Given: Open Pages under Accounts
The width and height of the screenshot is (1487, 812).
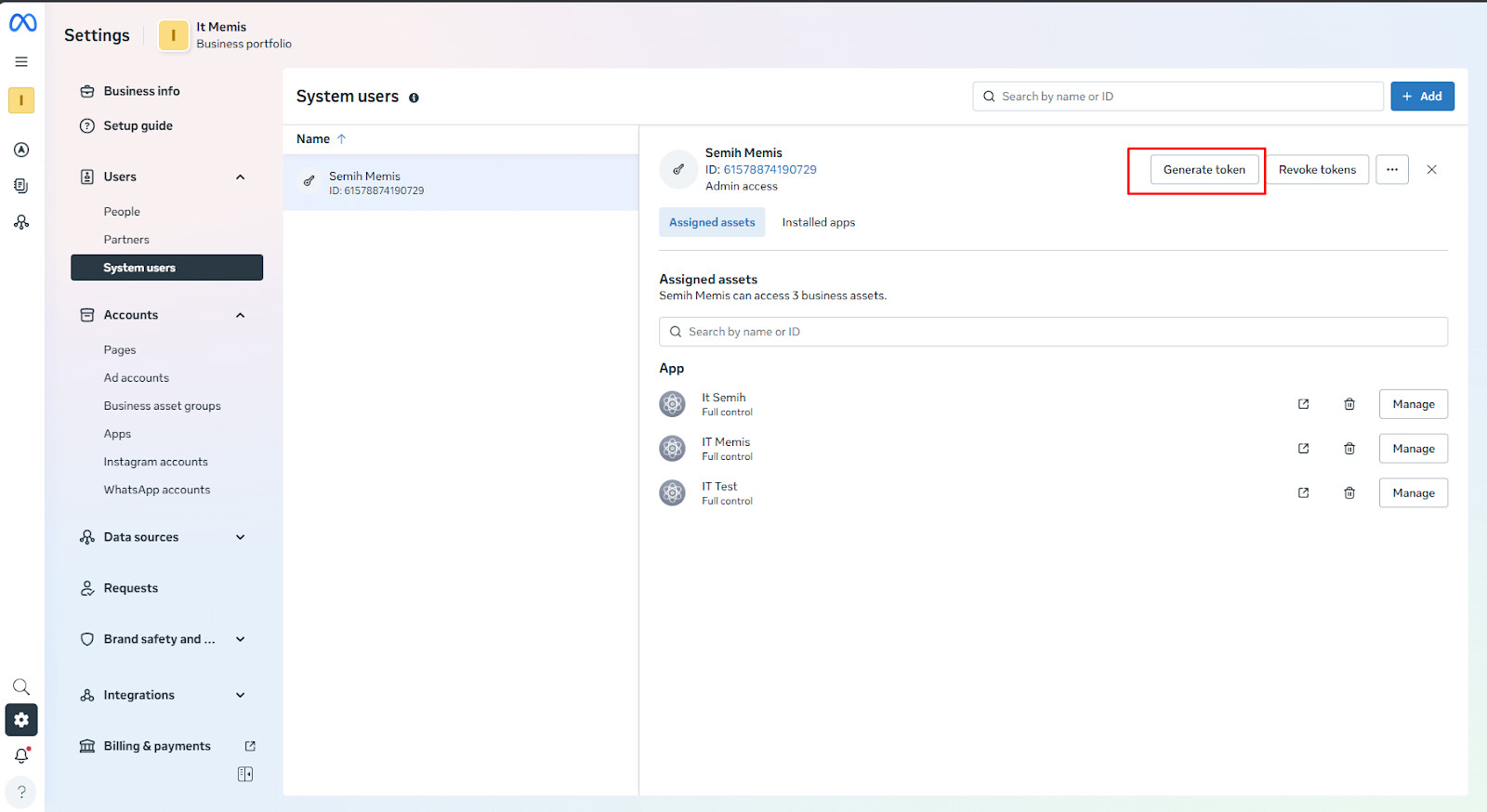Looking at the screenshot, I should point(120,350).
